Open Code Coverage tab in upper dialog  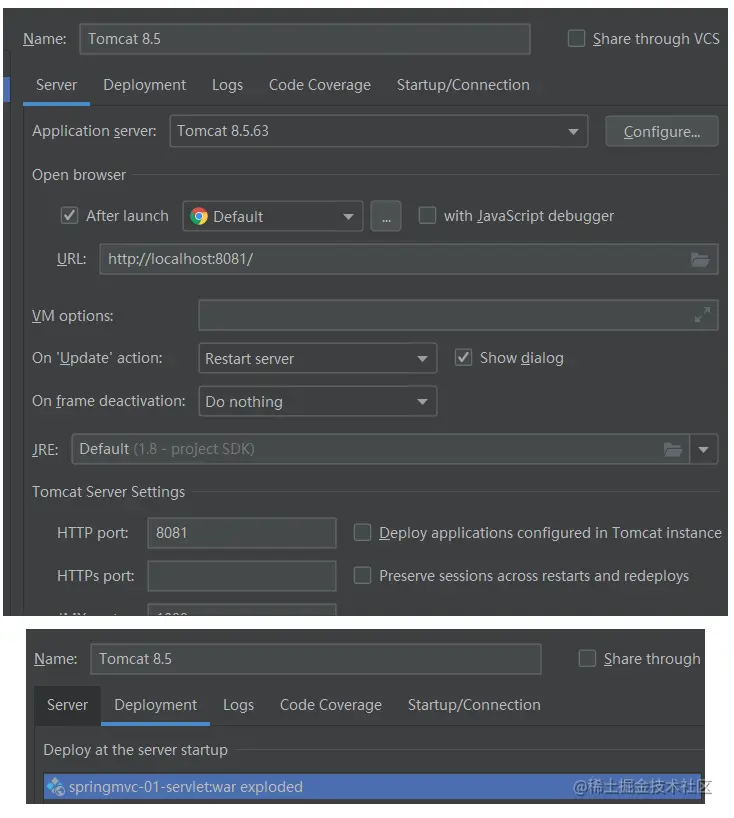point(320,85)
